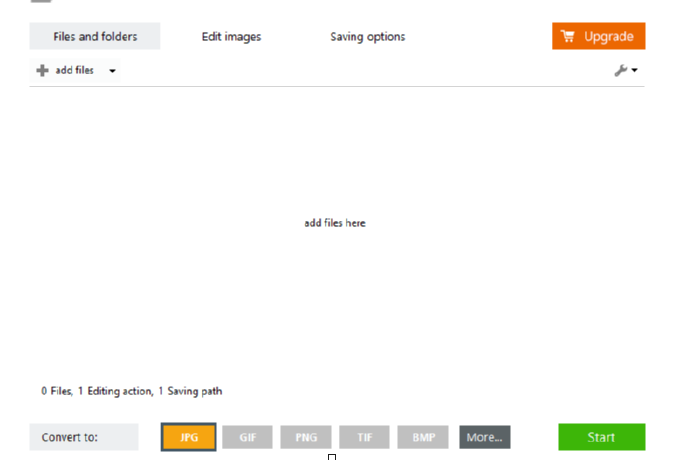Image resolution: width=685 pixels, height=461 pixels.
Task: Select BMP output format
Action: pos(423,437)
